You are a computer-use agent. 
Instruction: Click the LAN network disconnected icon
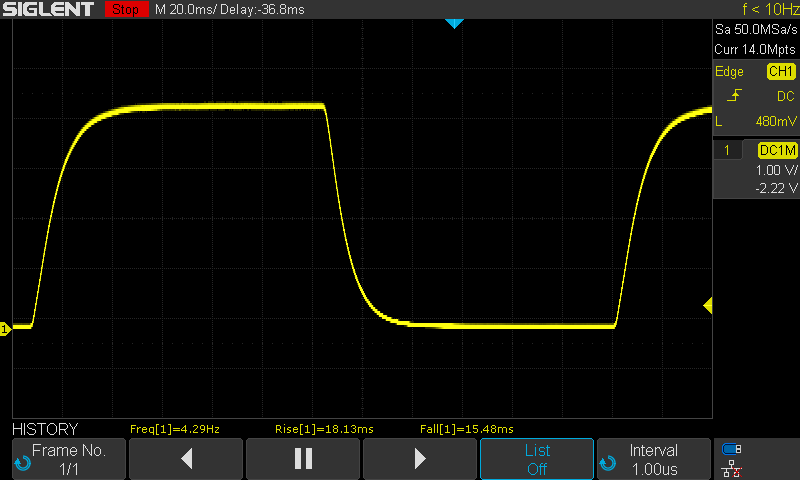pos(732,469)
